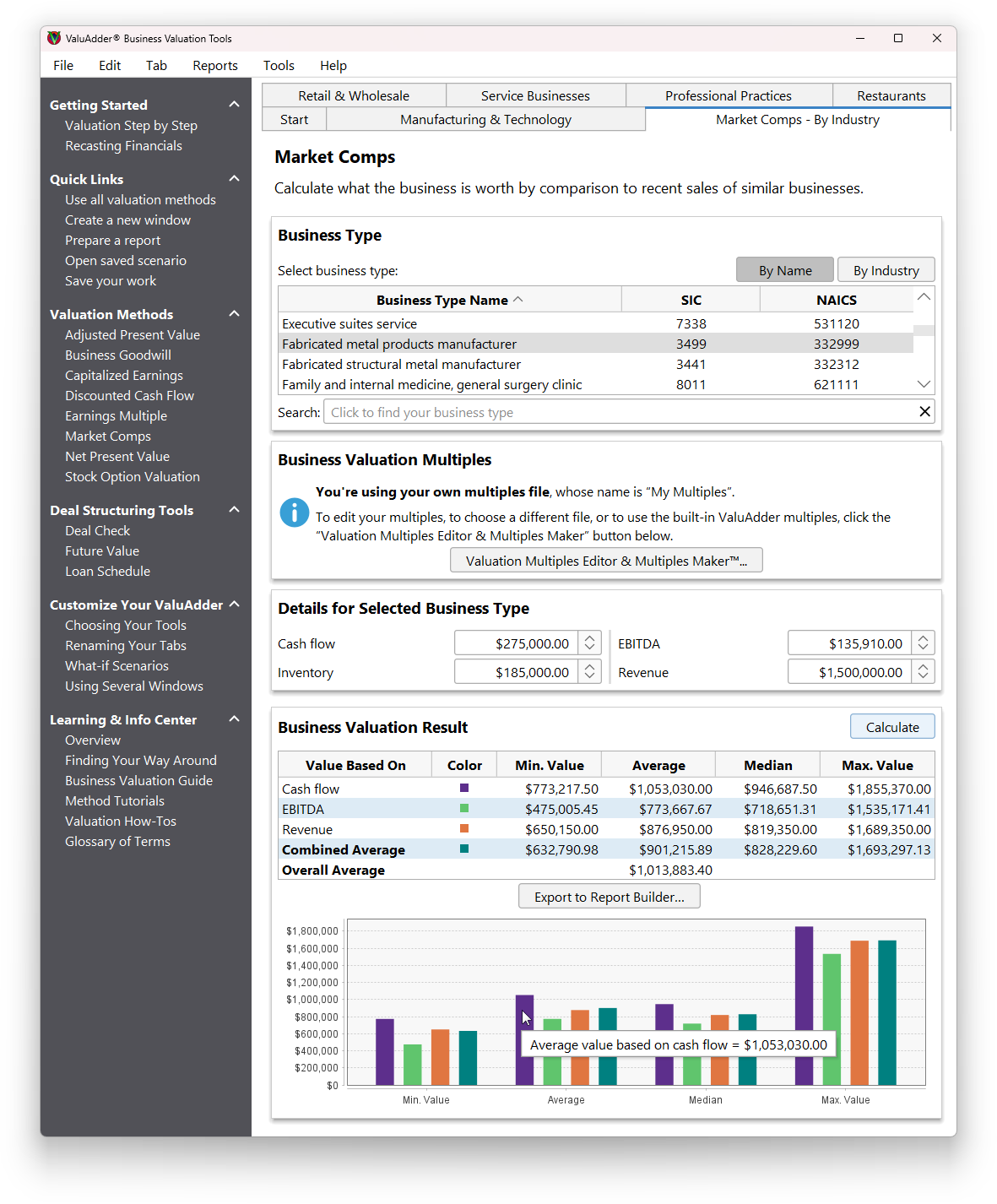The width and height of the screenshot is (997, 1204).
Task: Switch to the Restaurants tab
Action: click(x=891, y=95)
